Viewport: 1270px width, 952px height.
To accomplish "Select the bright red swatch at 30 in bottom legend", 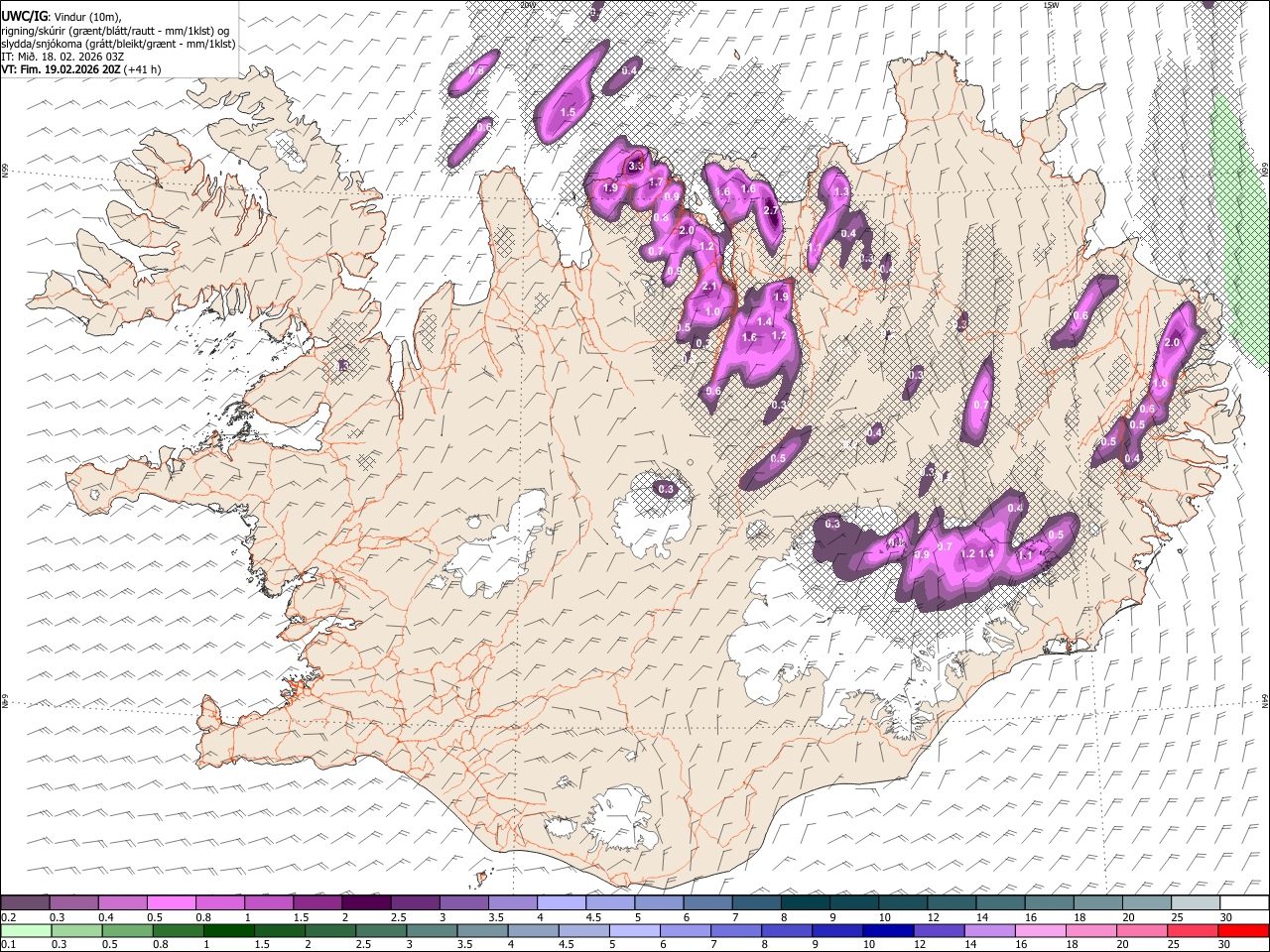I will pos(1243,931).
